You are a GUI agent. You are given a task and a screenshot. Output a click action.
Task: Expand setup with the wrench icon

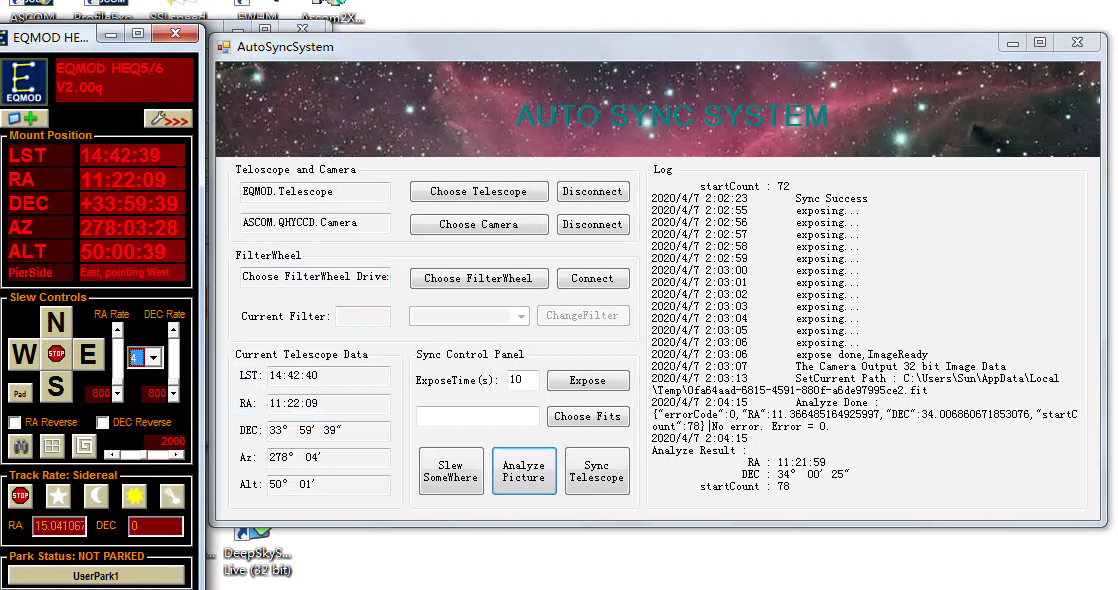(x=167, y=119)
